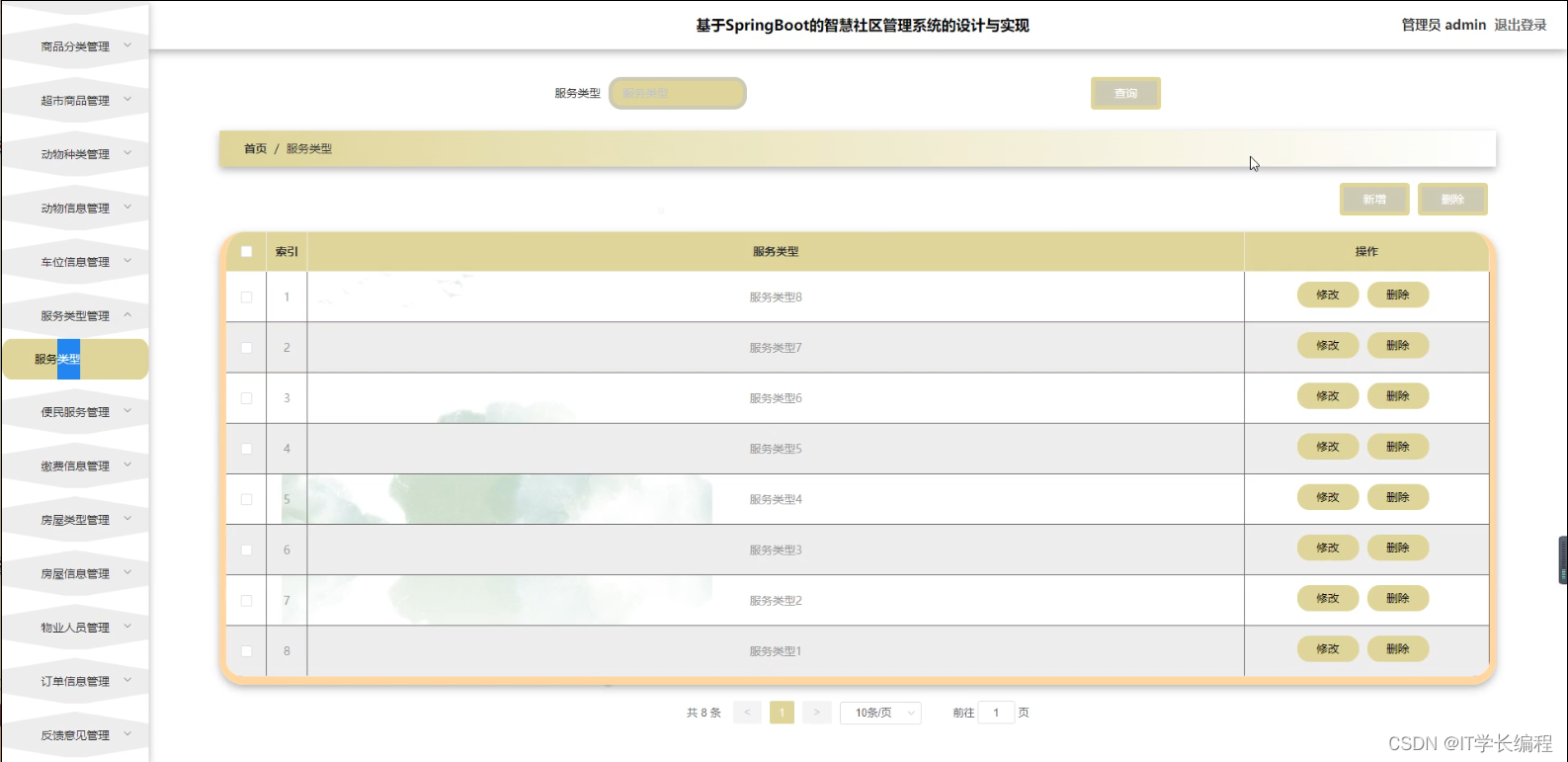
Task: Check the box for 服务类型2 row
Action: [x=246, y=600]
